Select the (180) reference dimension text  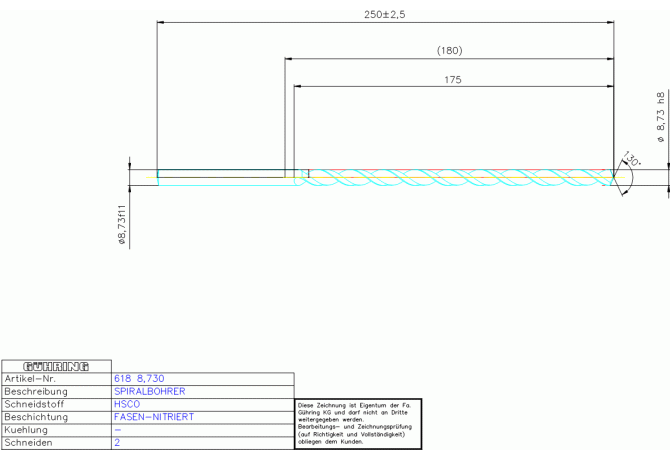[449, 50]
